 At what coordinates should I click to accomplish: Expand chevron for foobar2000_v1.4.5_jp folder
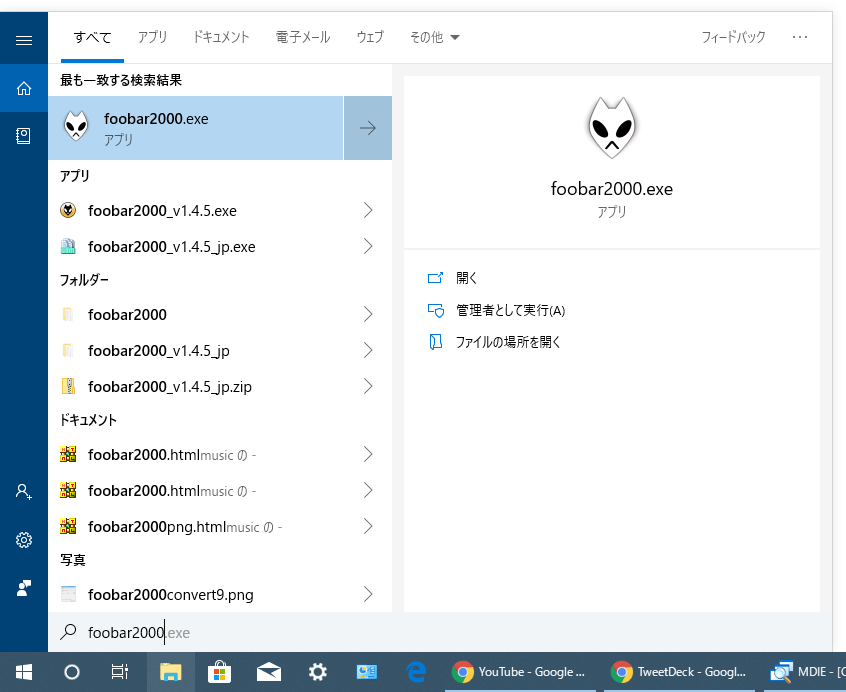[368, 350]
